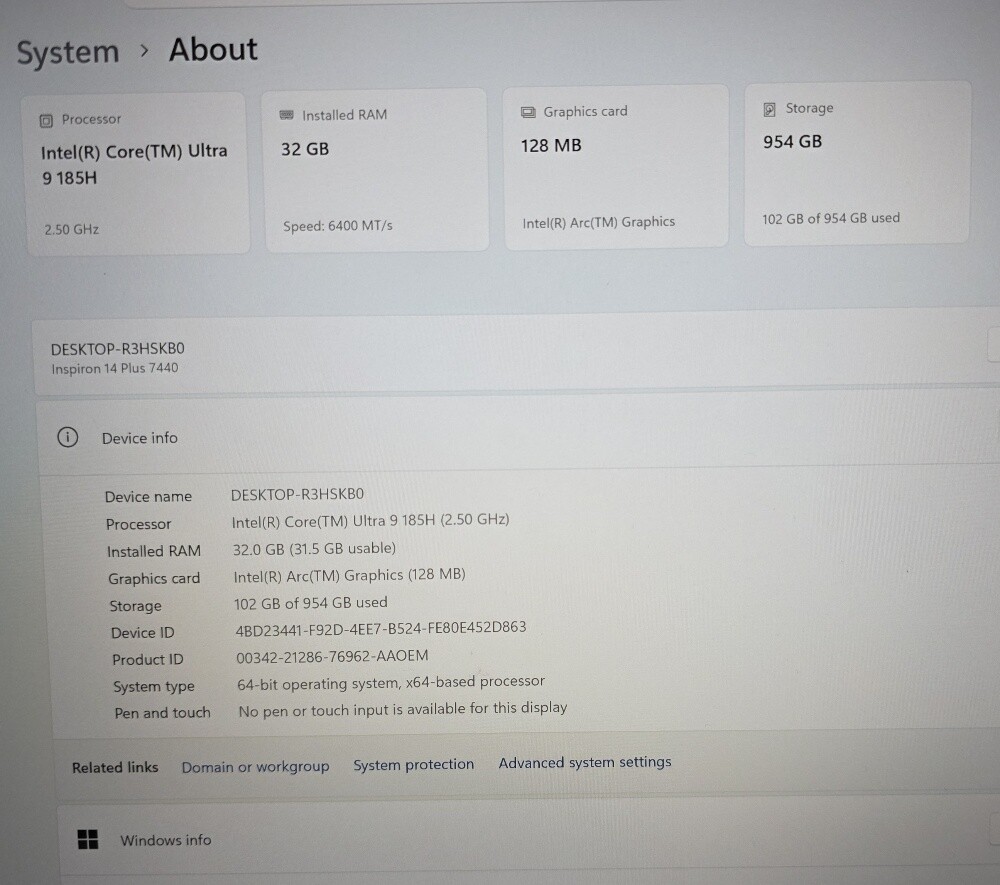
Task: Select No pen or touch input text
Action: click(402, 709)
